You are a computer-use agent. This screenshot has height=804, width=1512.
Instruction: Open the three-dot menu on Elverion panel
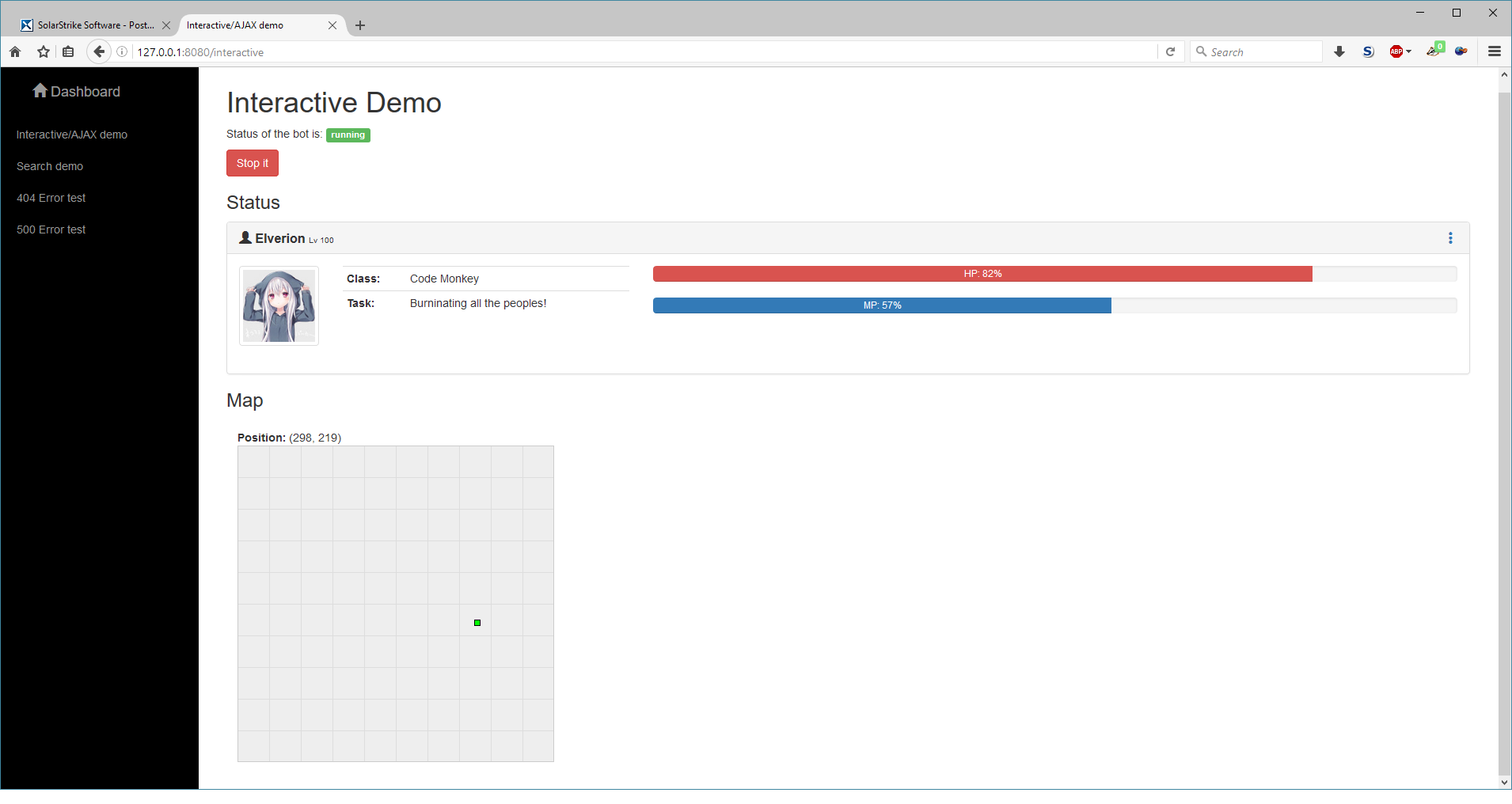[1450, 238]
